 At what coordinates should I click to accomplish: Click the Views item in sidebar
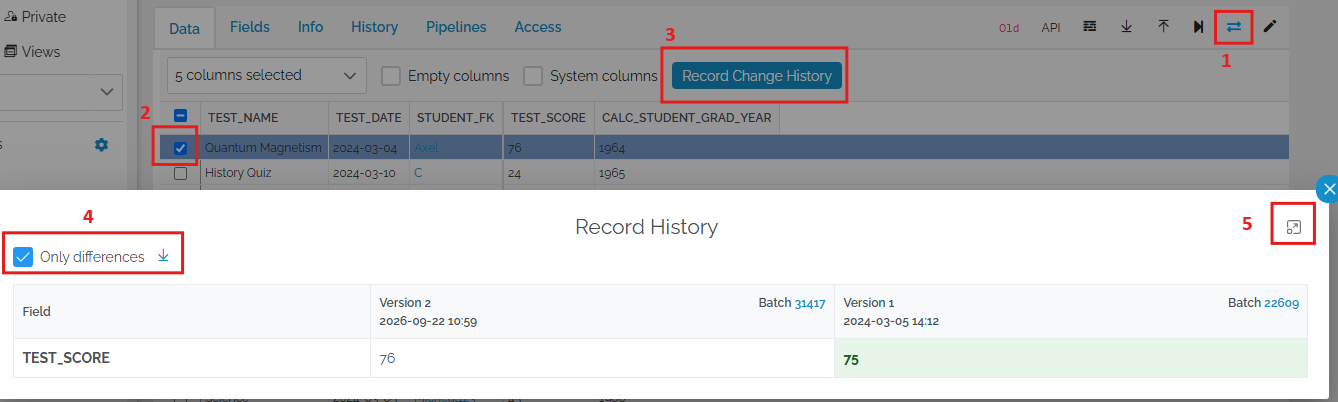[x=32, y=51]
